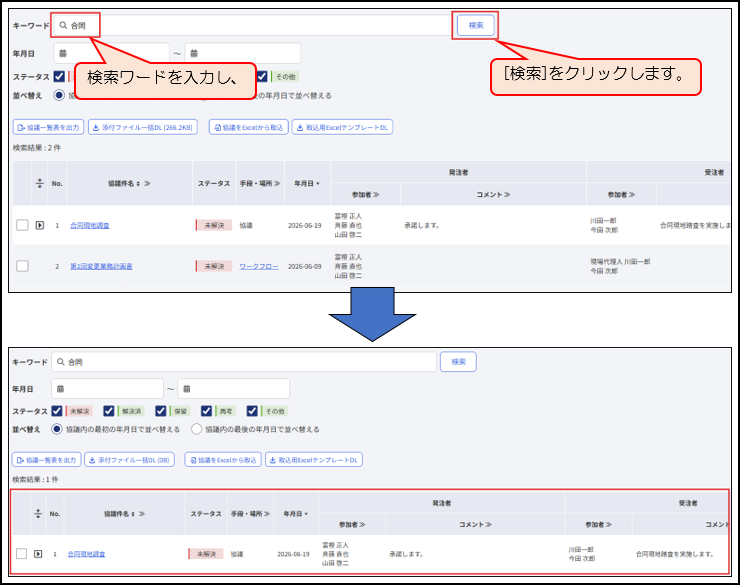The image size is (740, 585).
Task: Select the first 並べ替え radio in the 2件 screen
Action: click(x=59, y=95)
